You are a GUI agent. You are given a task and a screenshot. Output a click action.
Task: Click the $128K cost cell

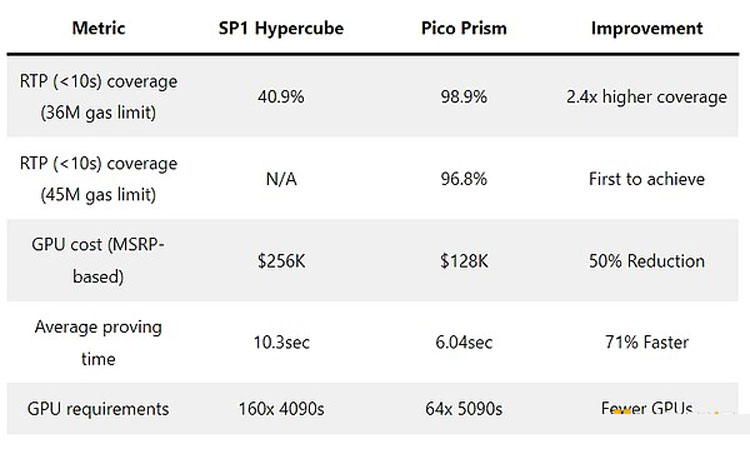[463, 262]
